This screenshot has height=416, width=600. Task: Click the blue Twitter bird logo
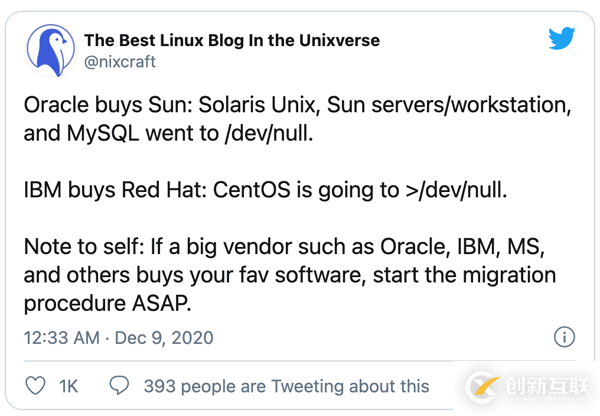click(562, 39)
